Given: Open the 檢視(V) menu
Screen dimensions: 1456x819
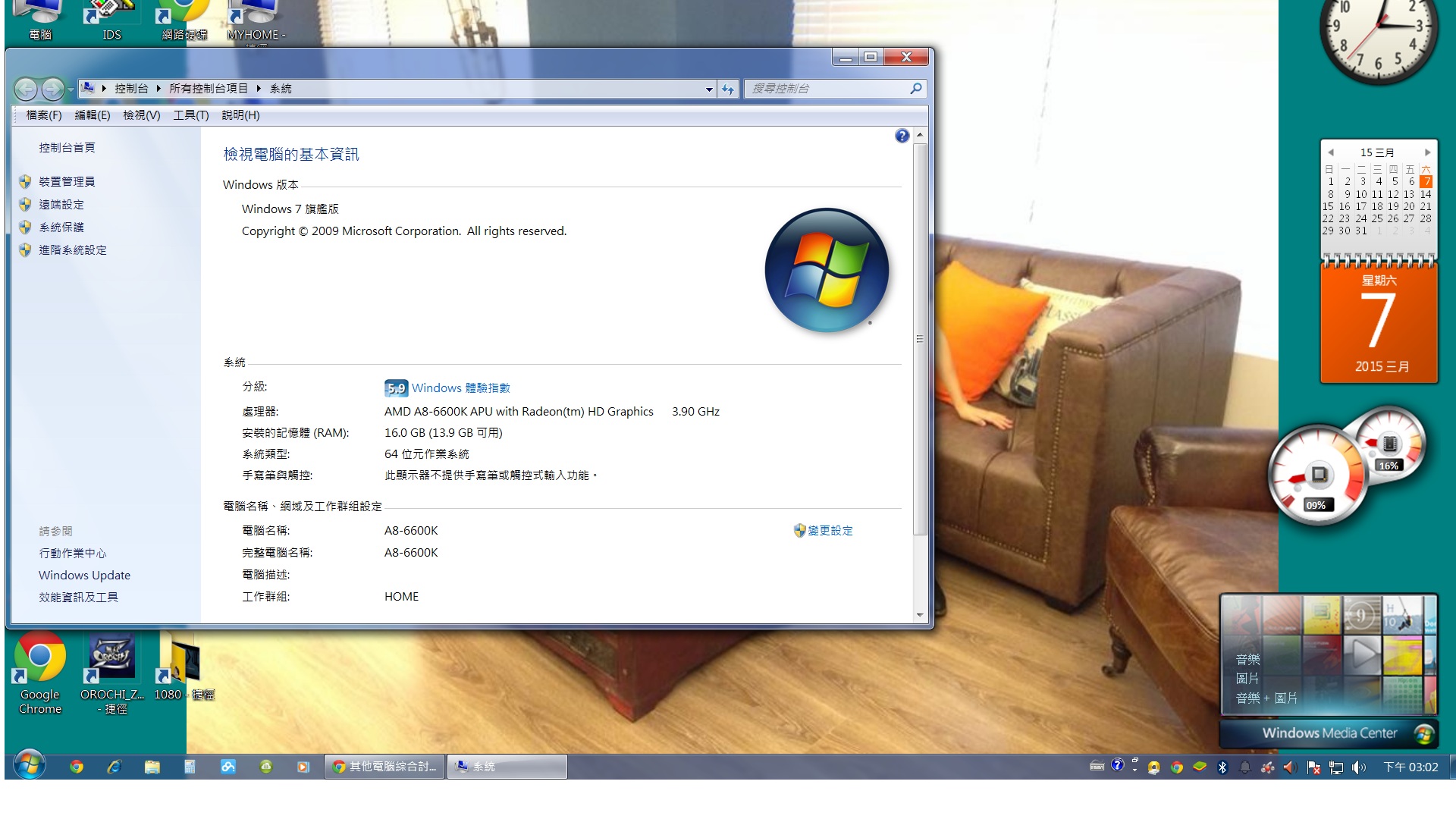Looking at the screenshot, I should [142, 115].
